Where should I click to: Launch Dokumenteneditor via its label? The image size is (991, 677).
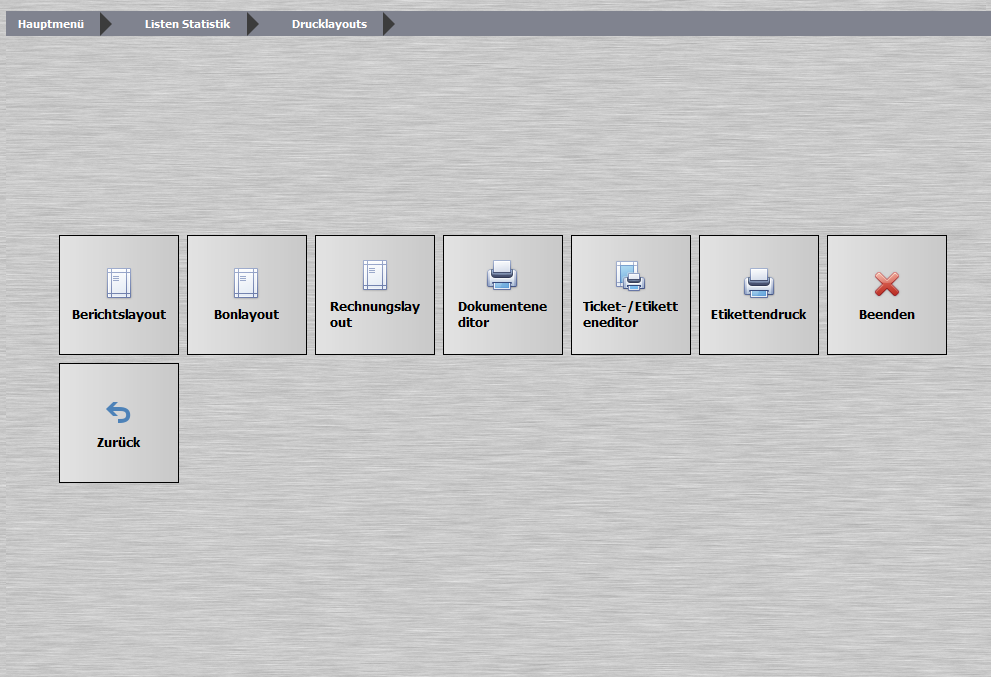tap(502, 314)
